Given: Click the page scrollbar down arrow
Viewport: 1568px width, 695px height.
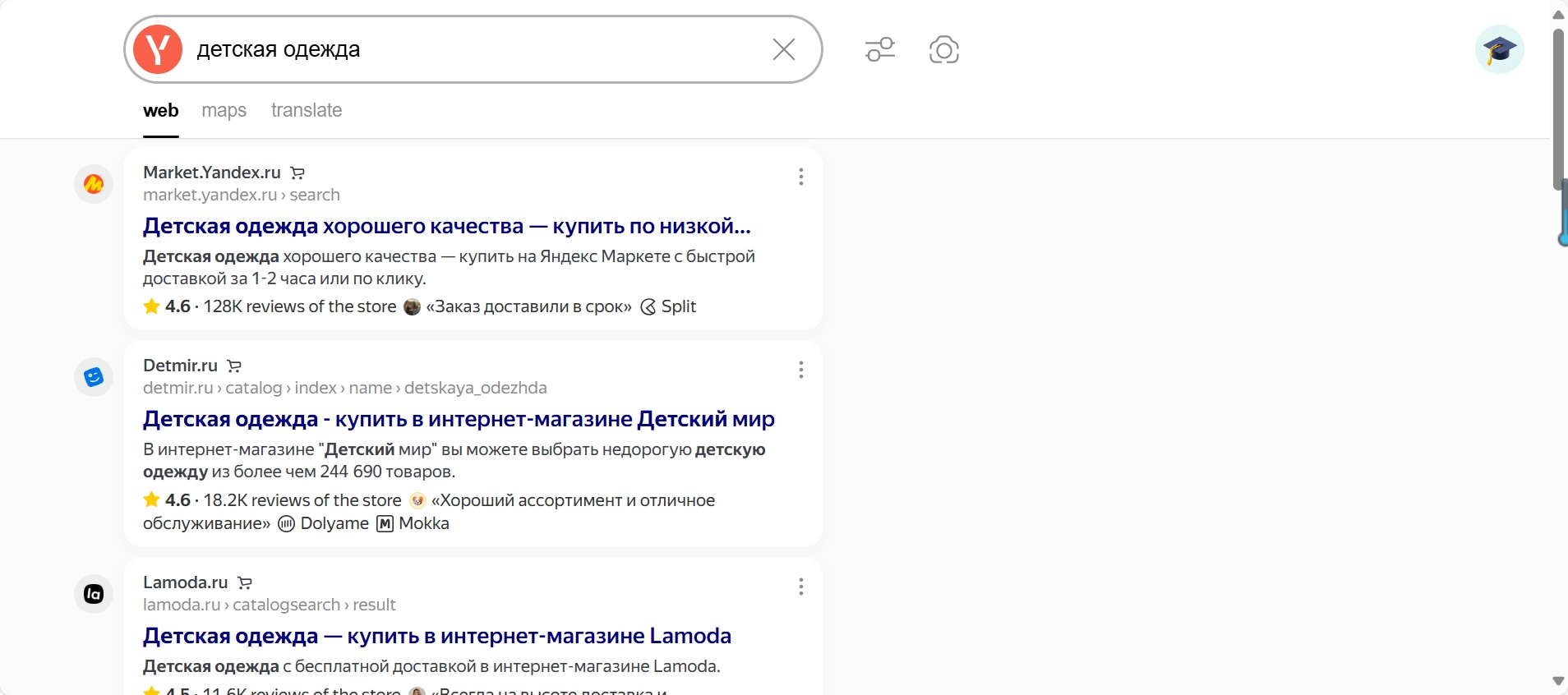Looking at the screenshot, I should coord(1558,681).
